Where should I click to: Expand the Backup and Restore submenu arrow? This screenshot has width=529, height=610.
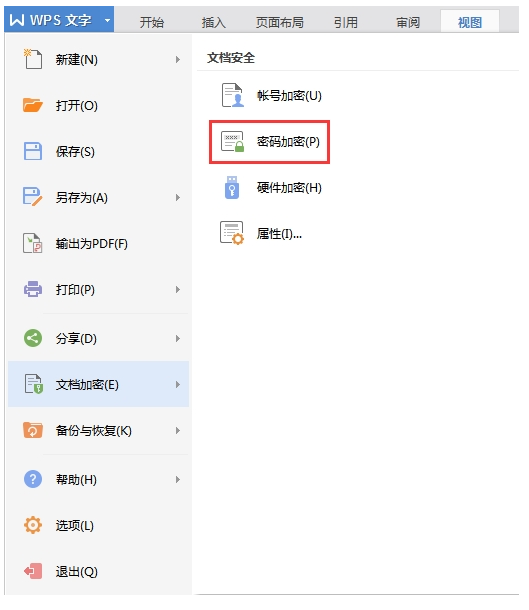click(x=178, y=430)
